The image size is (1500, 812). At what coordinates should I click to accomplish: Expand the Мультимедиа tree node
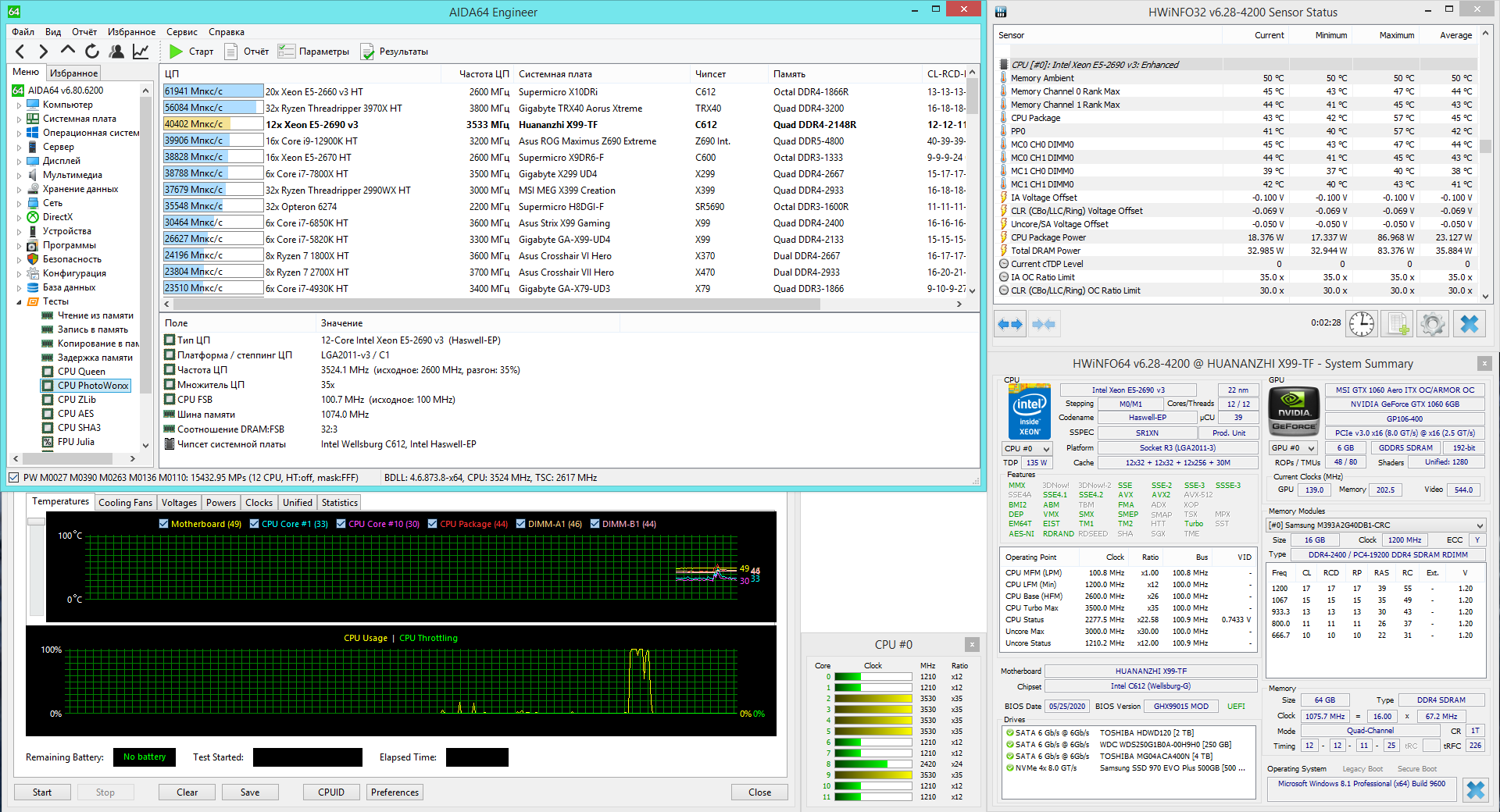click(20, 175)
